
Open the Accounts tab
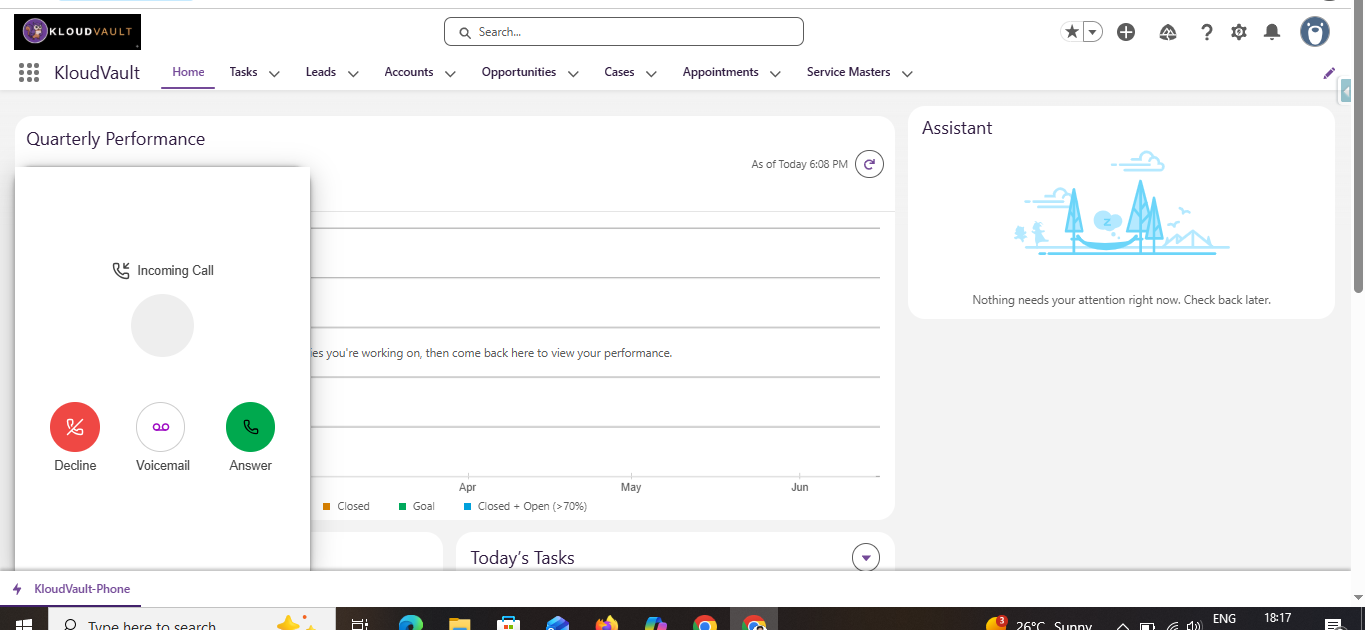pyautogui.click(x=409, y=72)
